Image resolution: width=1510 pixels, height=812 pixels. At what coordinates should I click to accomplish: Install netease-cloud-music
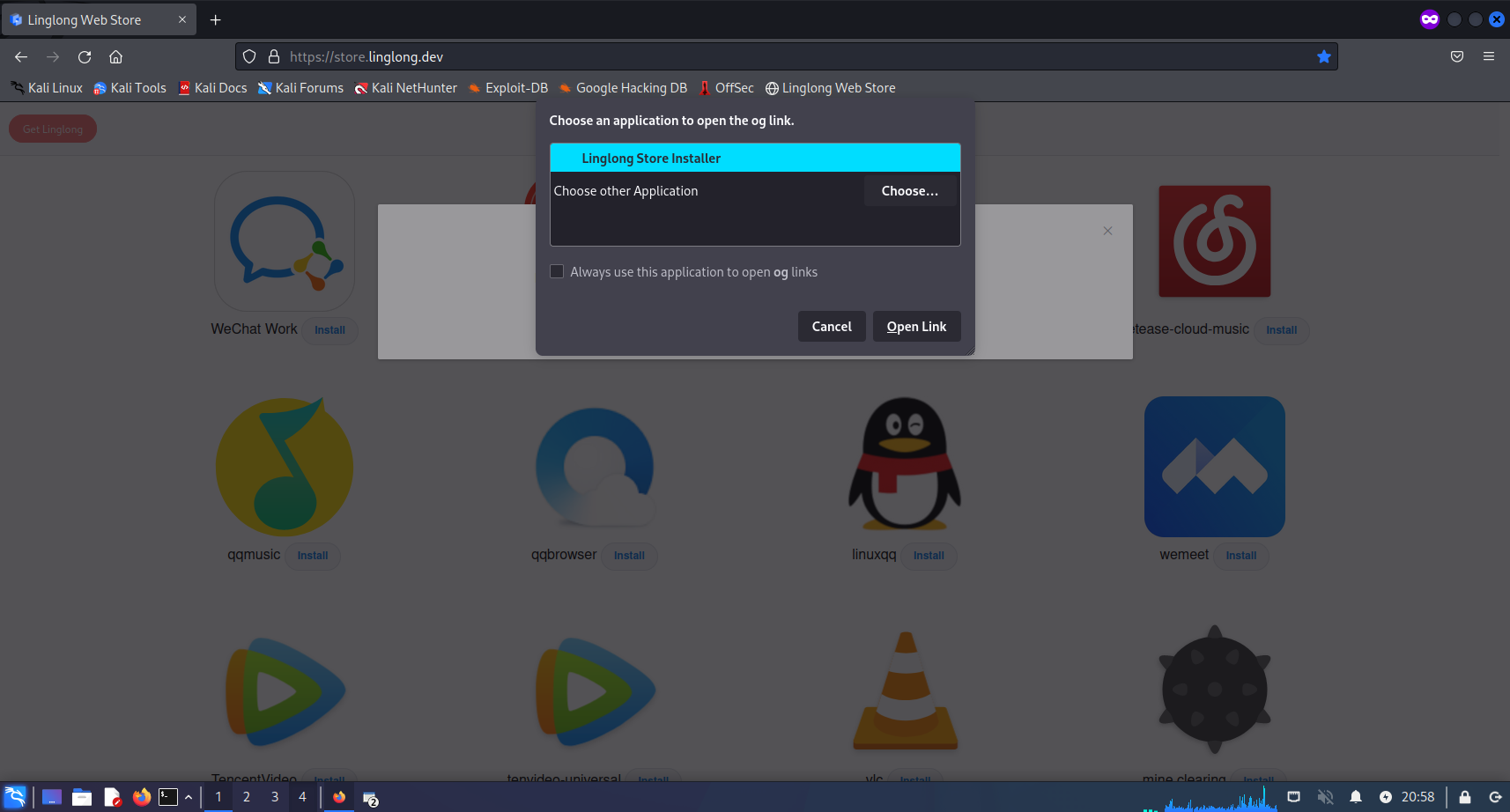[x=1281, y=330]
